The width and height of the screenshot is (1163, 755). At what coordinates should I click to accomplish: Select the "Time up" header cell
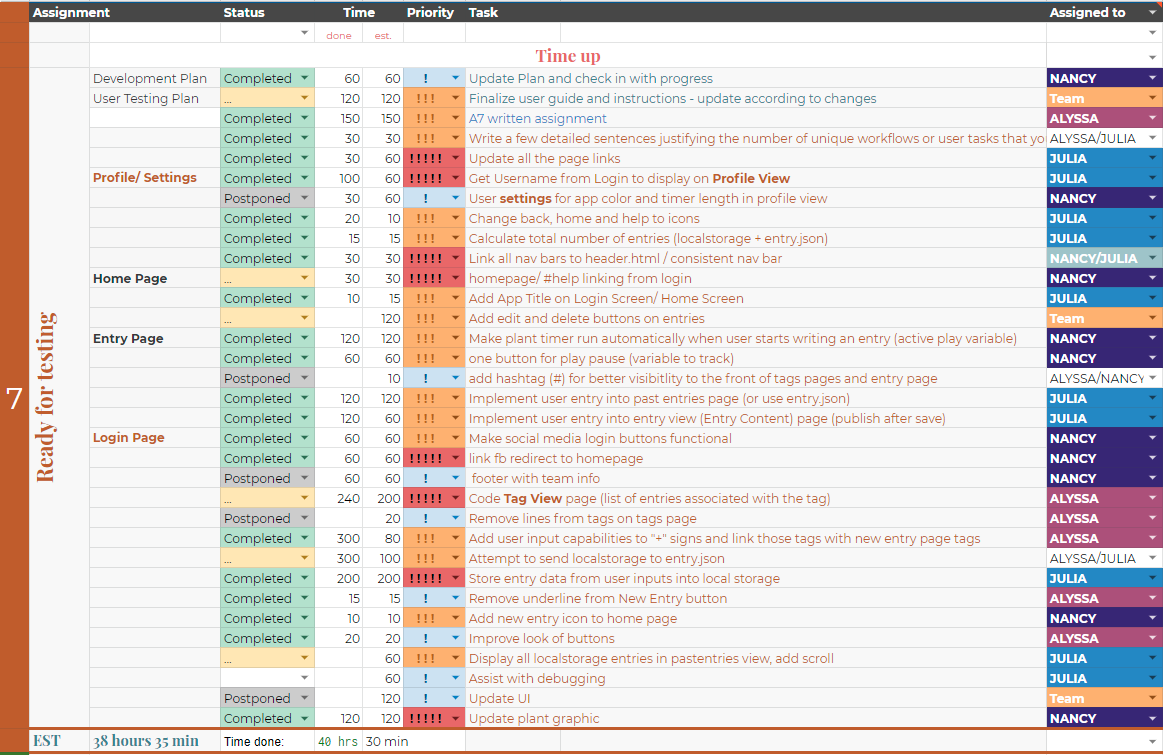tap(567, 56)
